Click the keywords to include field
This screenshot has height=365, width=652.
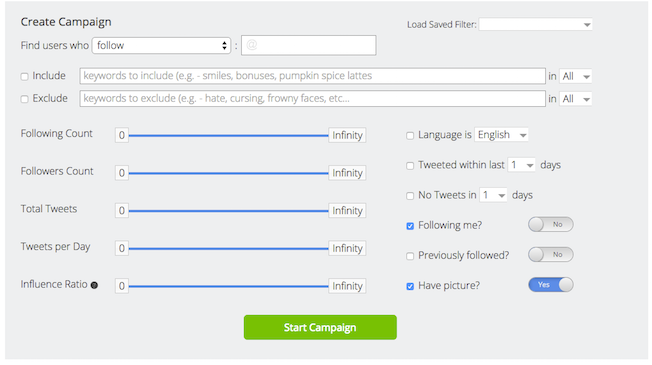(x=312, y=76)
